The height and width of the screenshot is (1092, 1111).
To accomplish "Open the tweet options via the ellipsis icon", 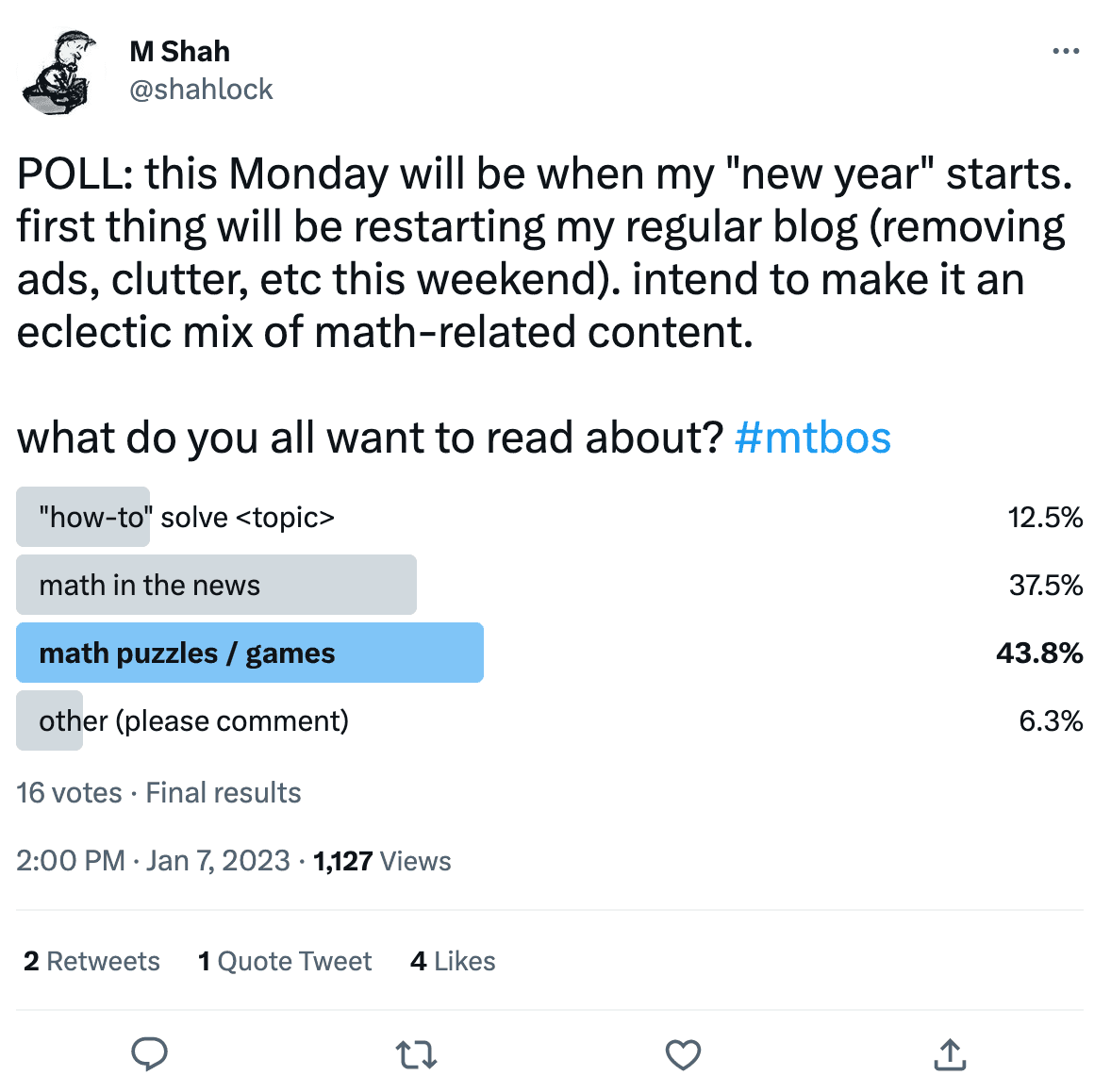I will 1065,51.
